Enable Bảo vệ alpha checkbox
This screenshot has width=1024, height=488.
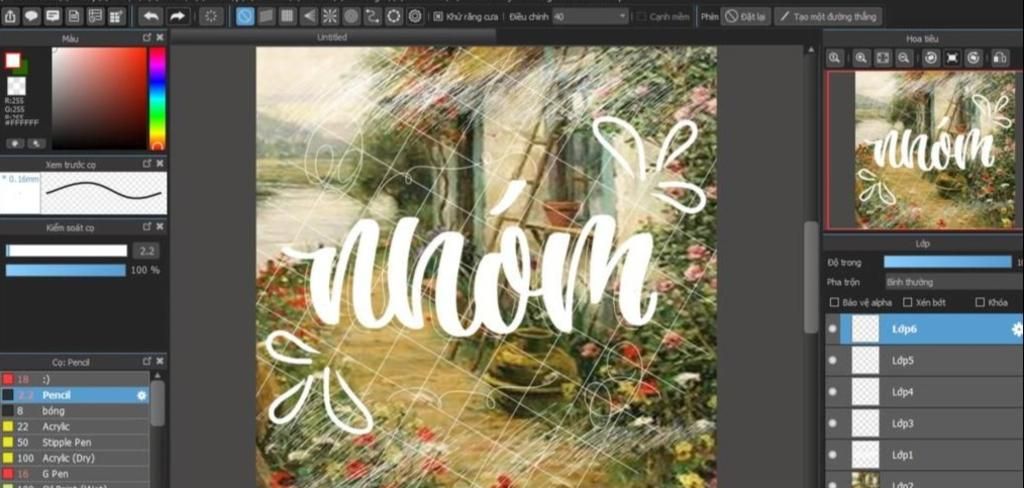[834, 302]
